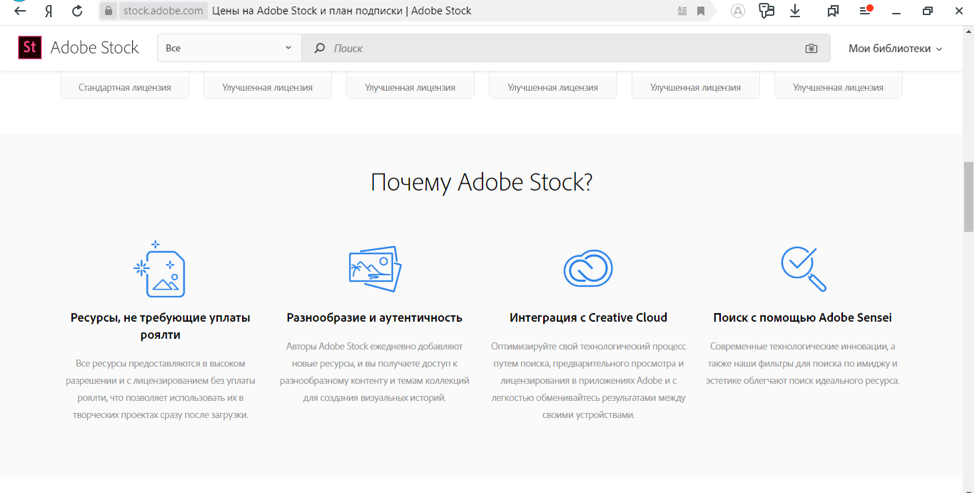974x493 pixels.
Task: Click the magnifier icon in search bar
Action: click(320, 48)
